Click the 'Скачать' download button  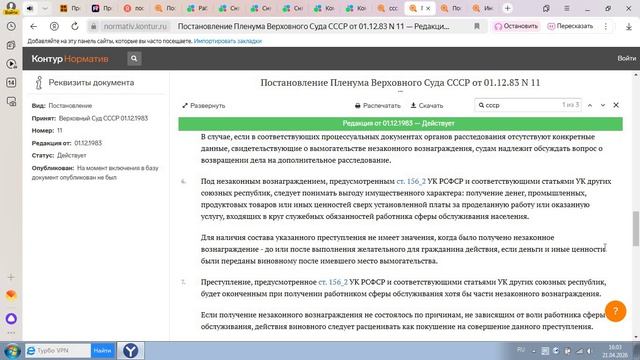[x=427, y=106]
